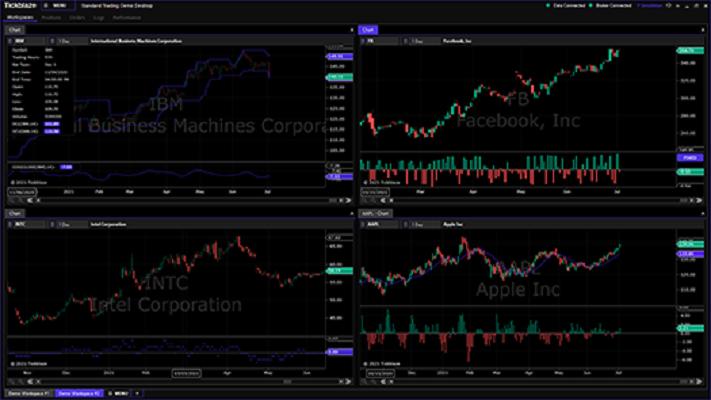Switch to the Logs tab
The width and height of the screenshot is (711, 400).
(x=98, y=17)
